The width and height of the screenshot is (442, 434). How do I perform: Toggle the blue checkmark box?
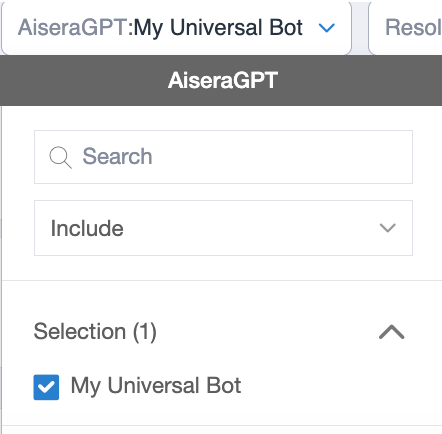[x=46, y=387]
